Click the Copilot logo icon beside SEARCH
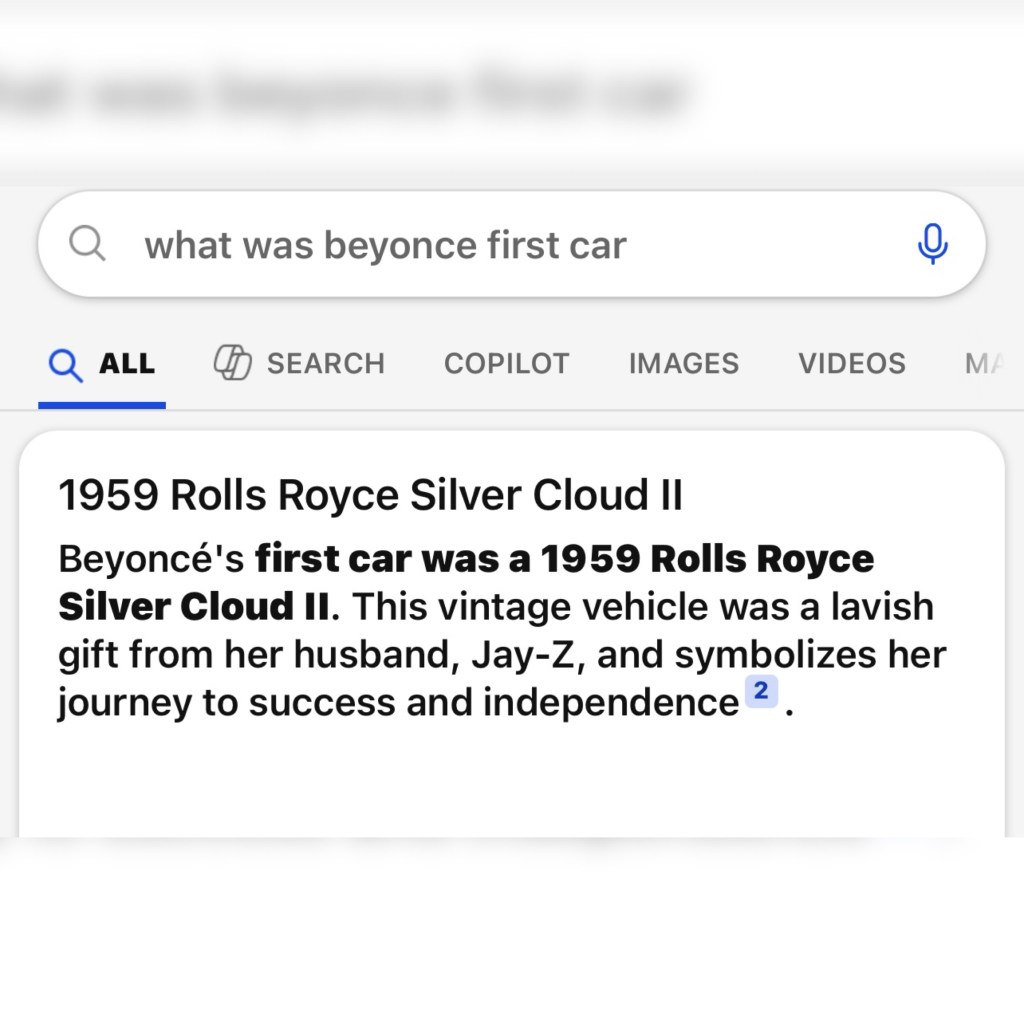This screenshot has height=1024, width=1024. click(232, 362)
